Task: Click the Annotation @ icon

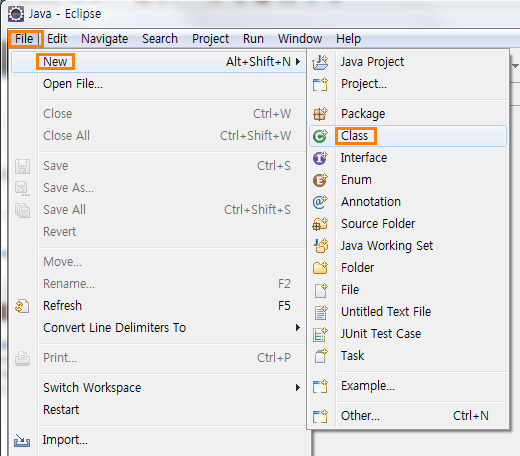Action: coord(320,202)
